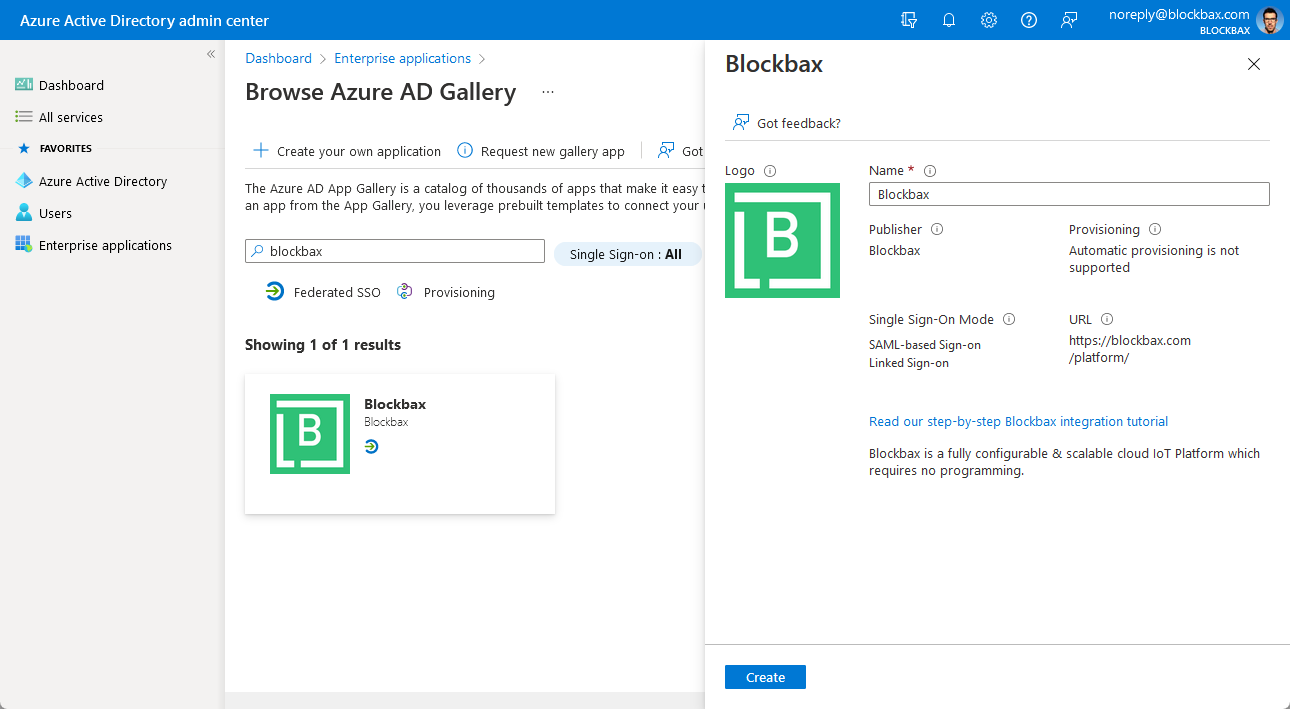Viewport: 1290px width, 709px height.
Task: Open the Blockbax integration tutorial link
Action: 1017,421
